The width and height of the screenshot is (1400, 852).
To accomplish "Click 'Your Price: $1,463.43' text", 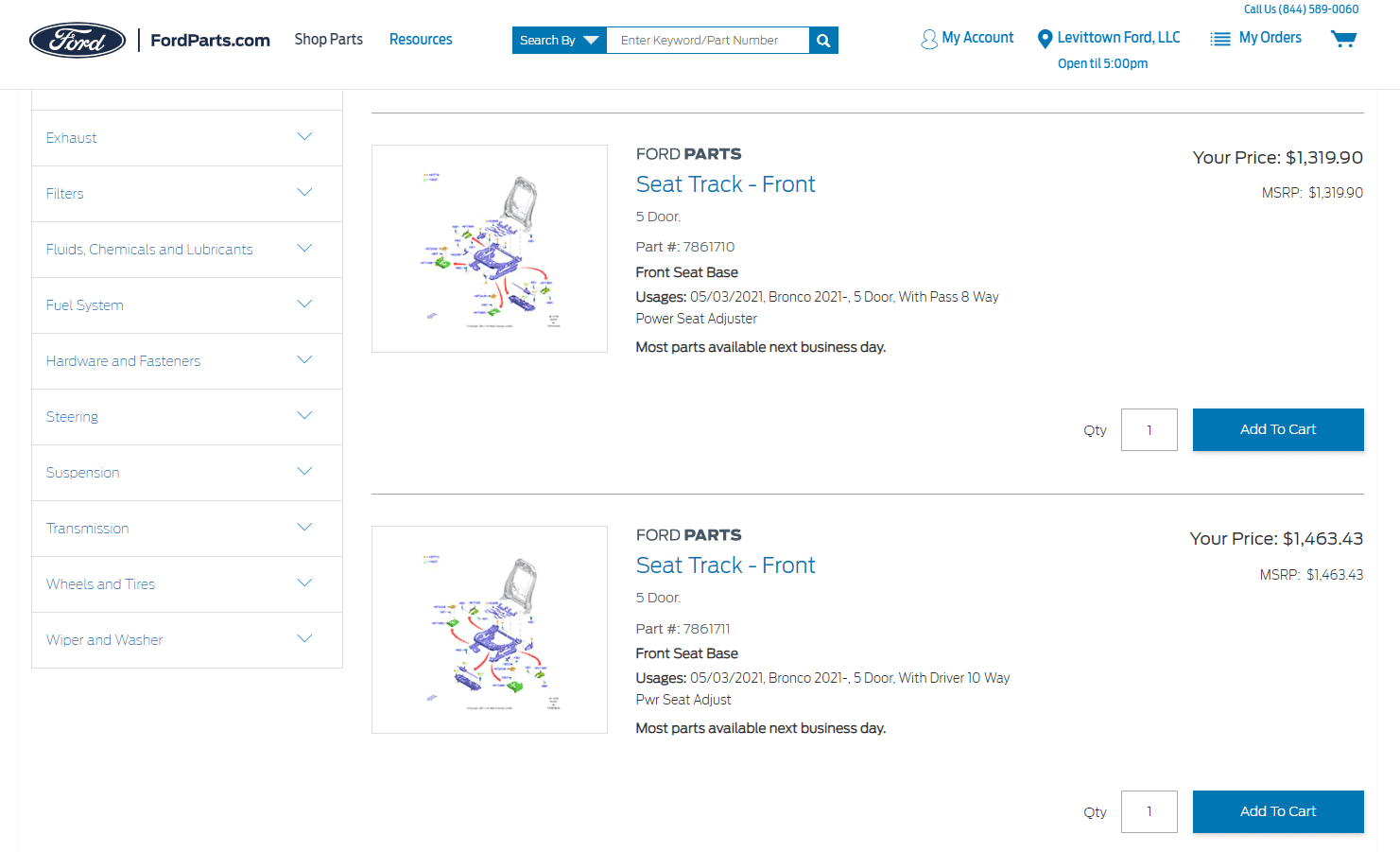I will pos(1276,539).
